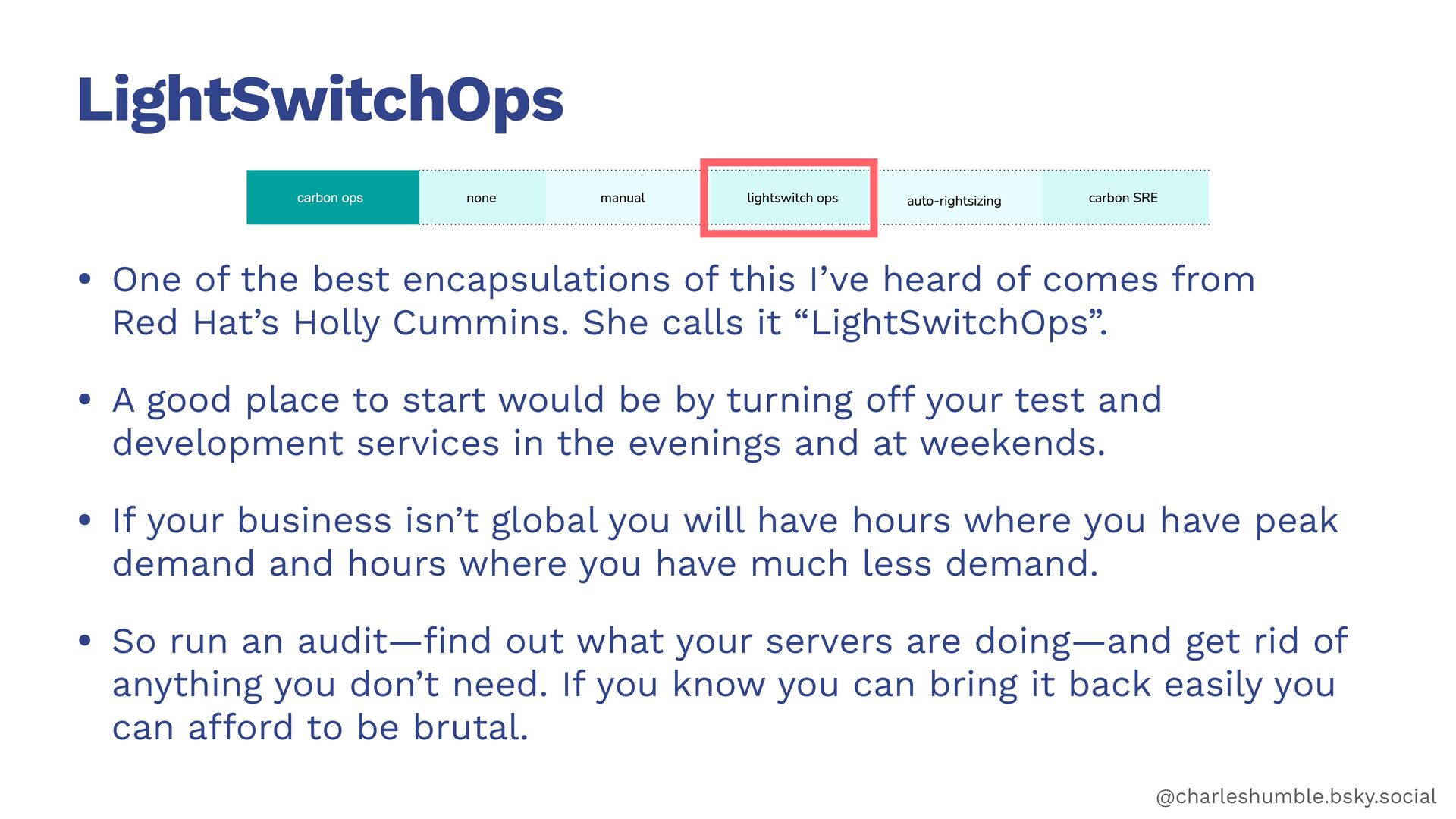Click the LightSwitchOps slide title
The height and width of the screenshot is (819, 1456).
[x=319, y=100]
